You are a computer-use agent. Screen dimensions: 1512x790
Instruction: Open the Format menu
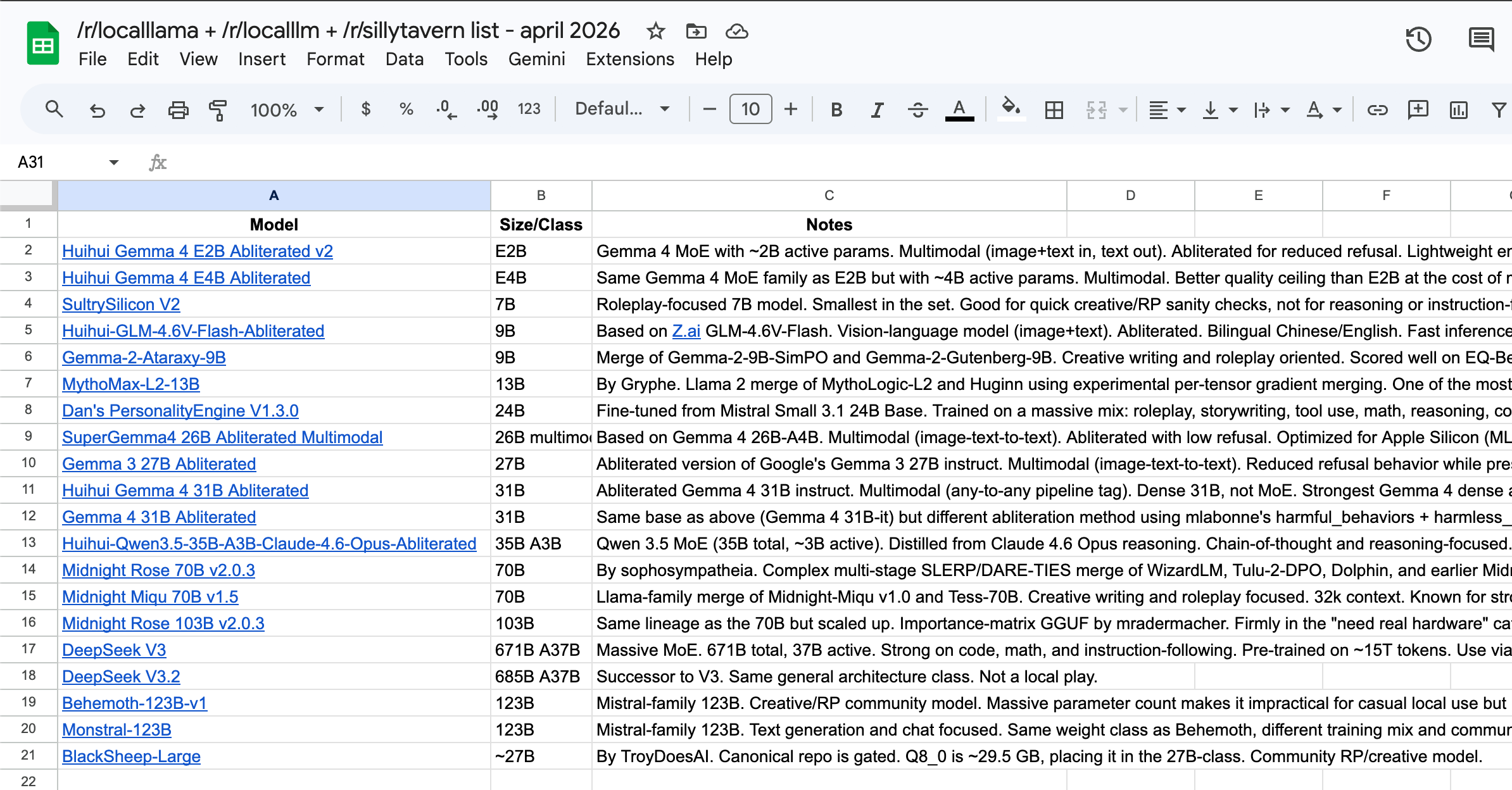click(335, 59)
